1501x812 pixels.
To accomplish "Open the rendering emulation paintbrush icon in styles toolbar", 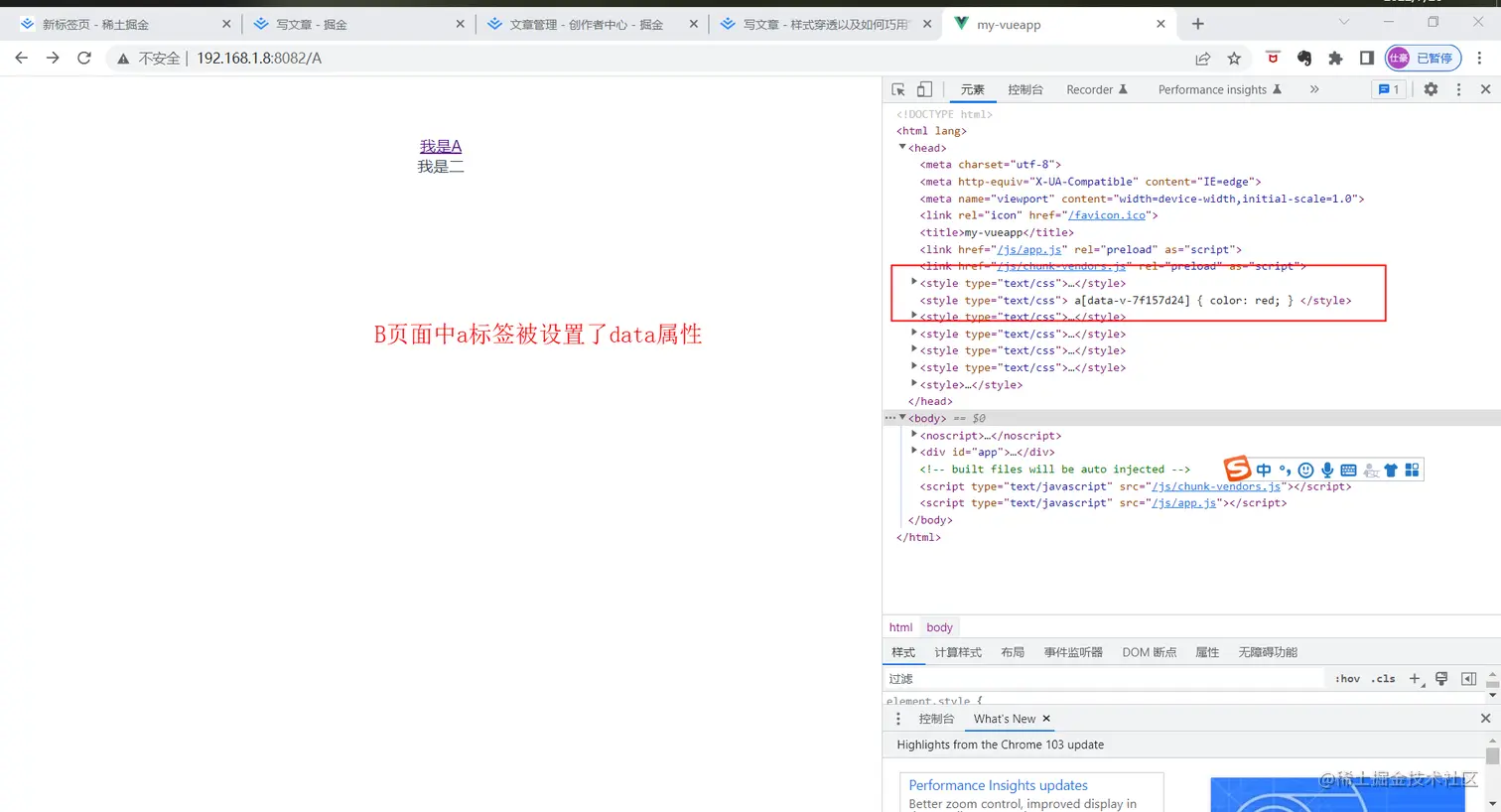I will tap(1441, 679).
